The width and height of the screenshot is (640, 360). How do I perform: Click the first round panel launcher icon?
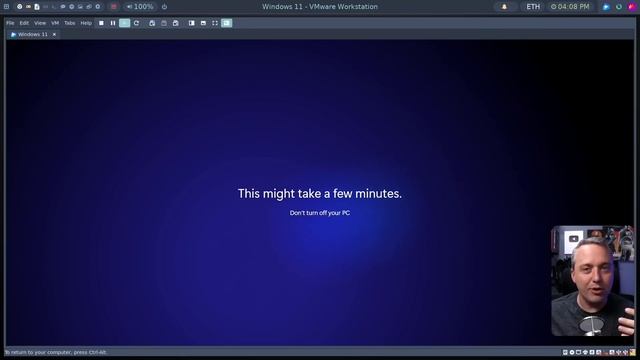point(20,7)
